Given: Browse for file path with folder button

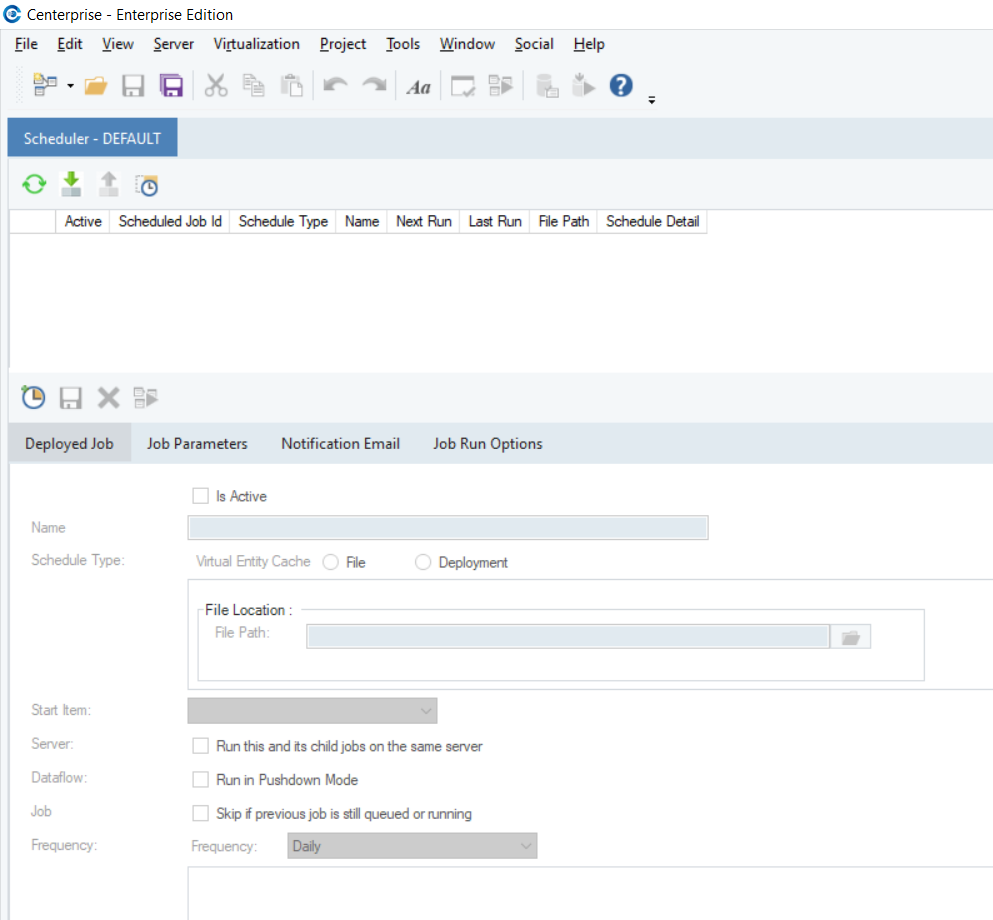Looking at the screenshot, I should point(851,637).
